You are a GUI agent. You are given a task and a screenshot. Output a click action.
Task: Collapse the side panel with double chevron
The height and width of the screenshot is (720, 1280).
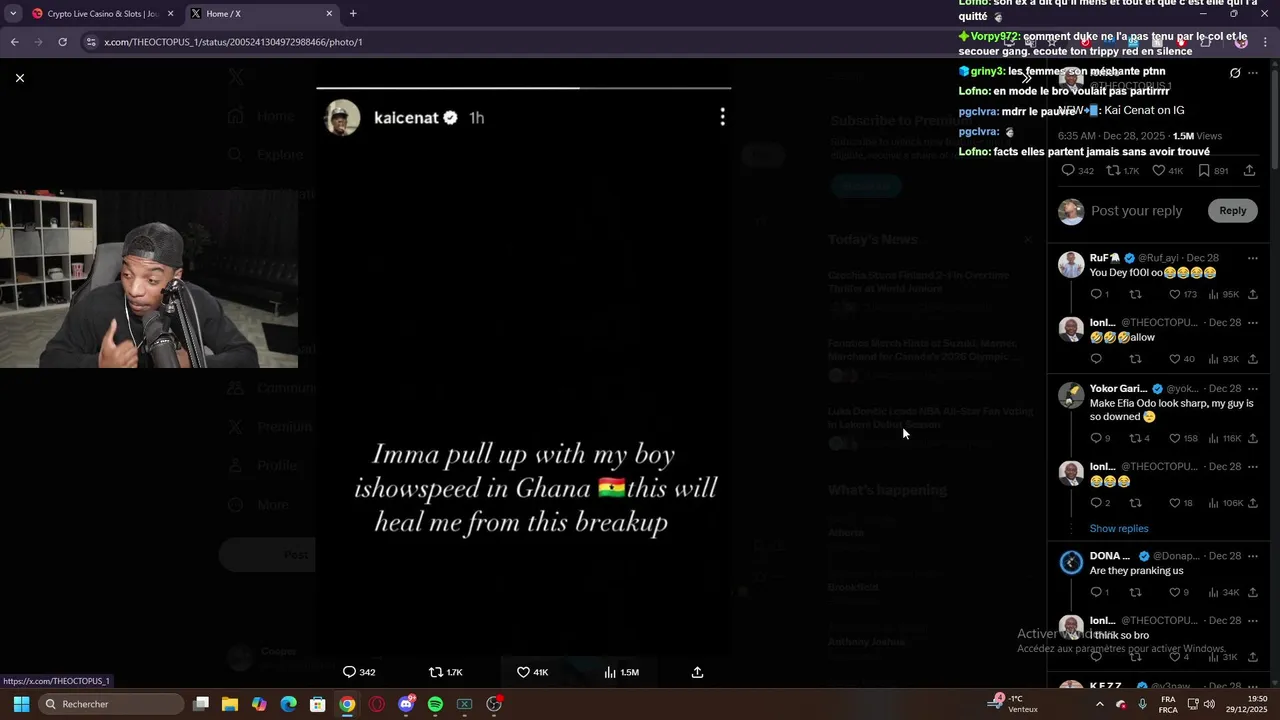tap(1027, 77)
